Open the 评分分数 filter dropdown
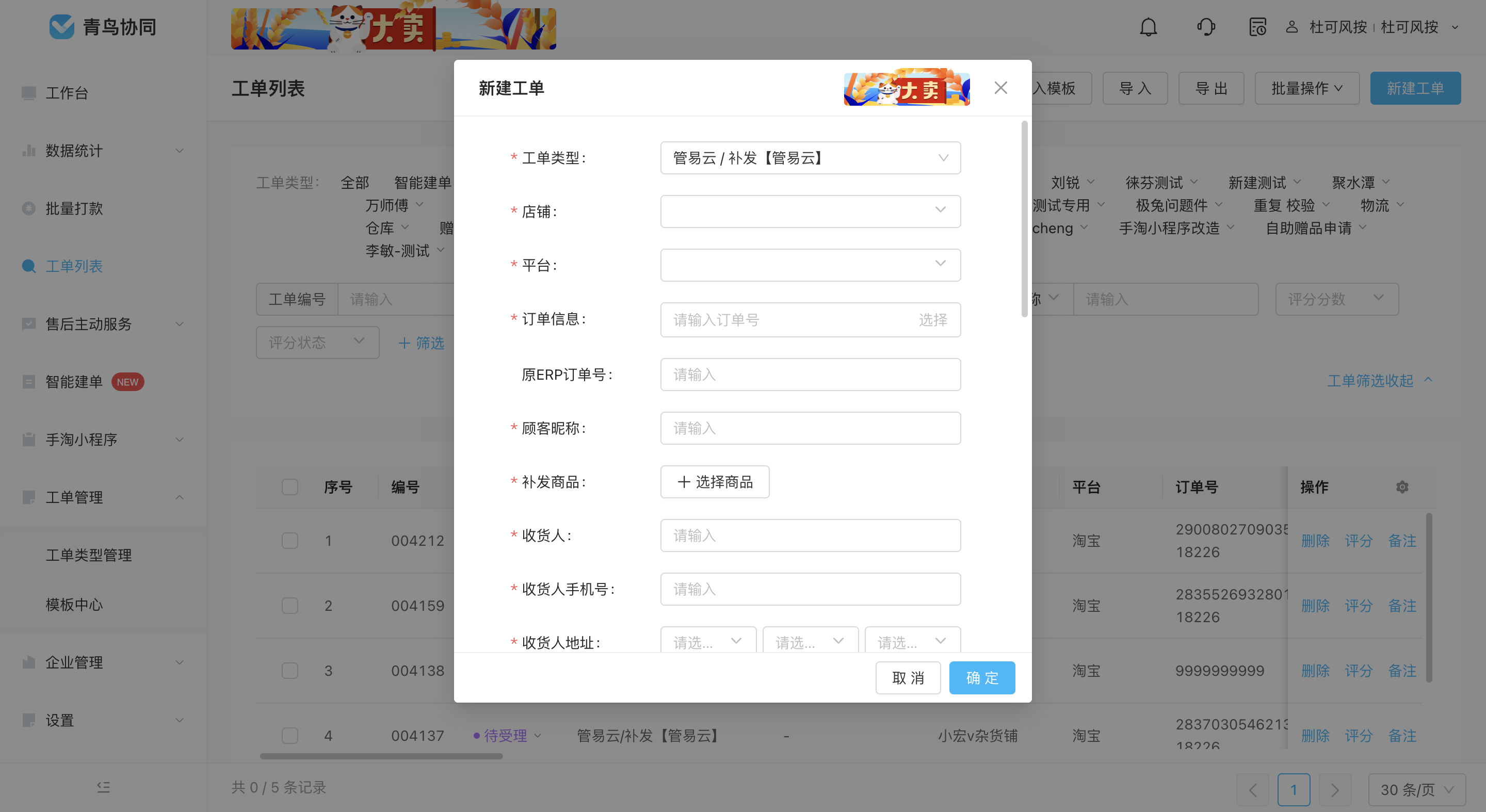The image size is (1486, 812). pos(1336,299)
